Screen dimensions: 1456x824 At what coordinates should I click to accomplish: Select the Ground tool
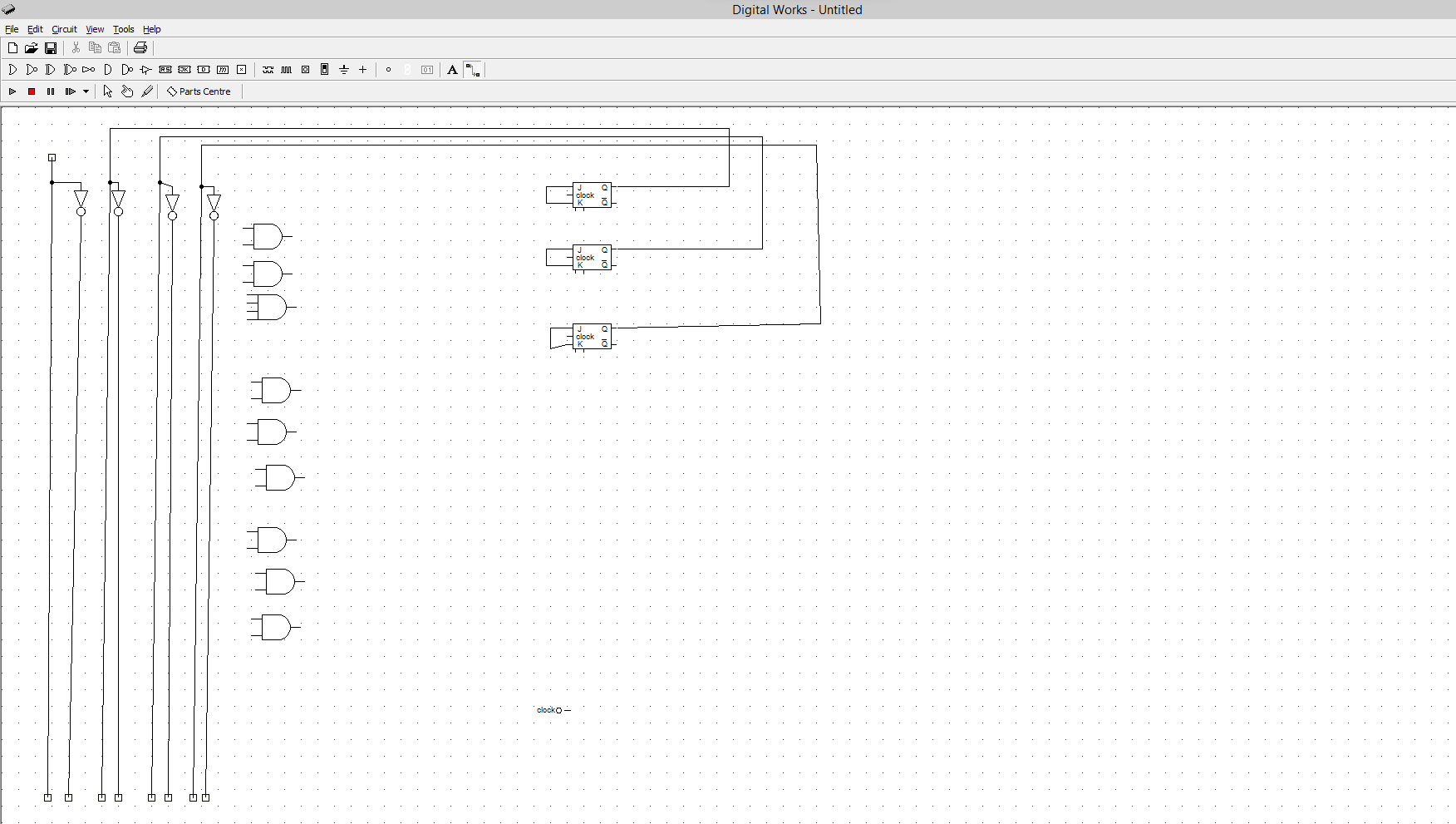[x=343, y=70]
